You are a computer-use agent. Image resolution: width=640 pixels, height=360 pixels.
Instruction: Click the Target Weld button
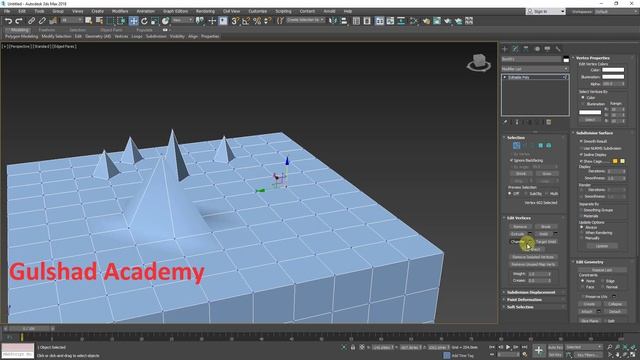pos(546,242)
